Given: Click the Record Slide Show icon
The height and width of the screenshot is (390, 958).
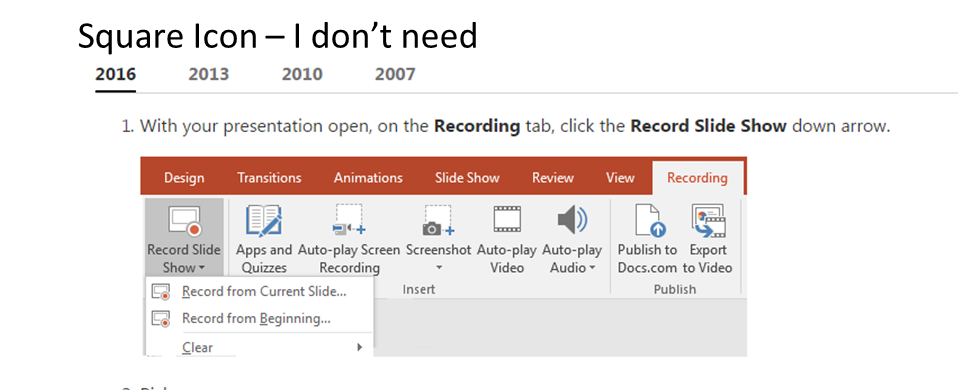Looking at the screenshot, I should [x=185, y=221].
